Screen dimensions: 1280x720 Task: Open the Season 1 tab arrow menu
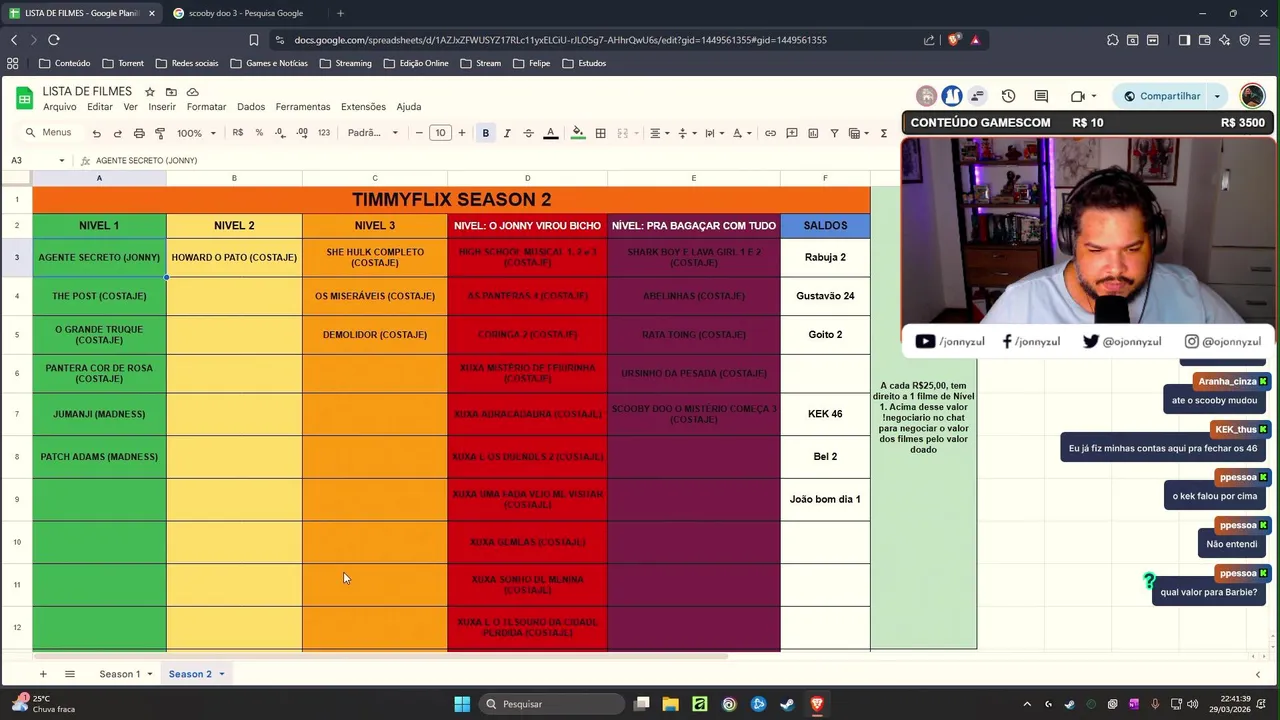tap(150, 674)
